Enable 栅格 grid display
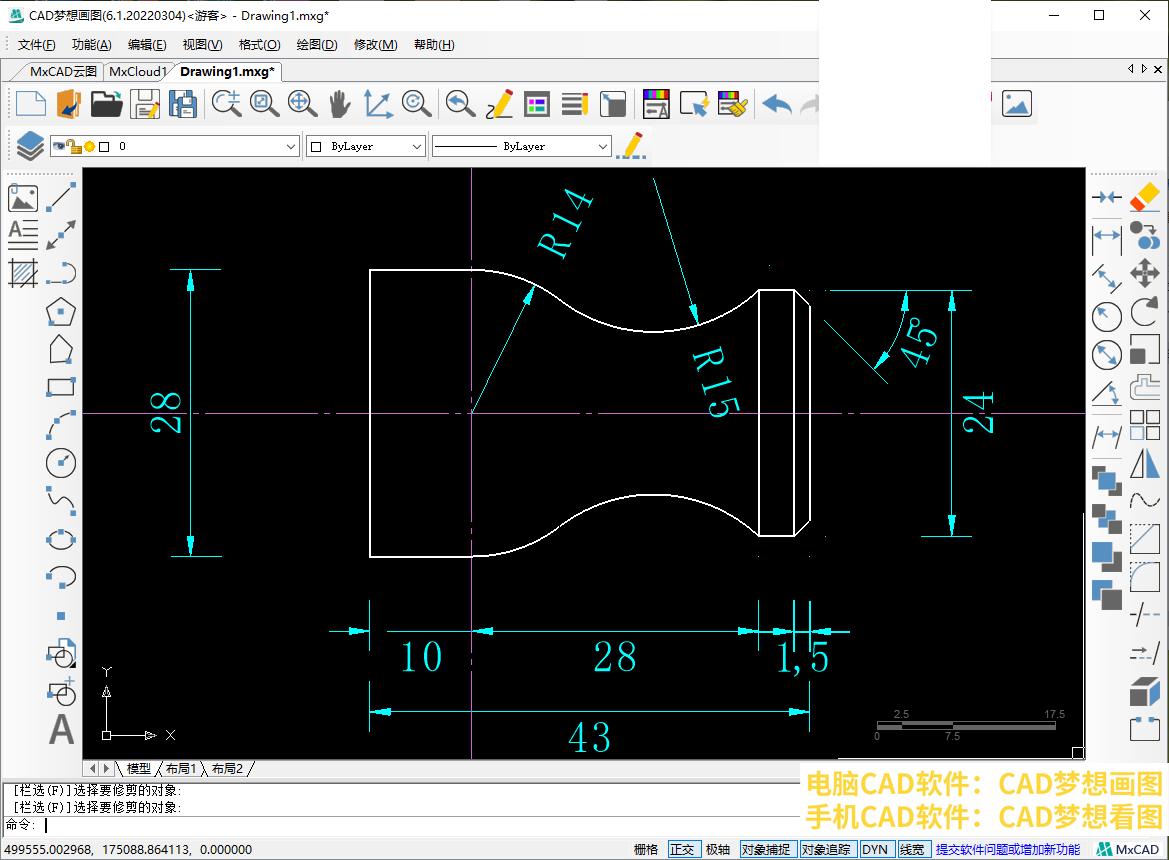 [x=646, y=849]
